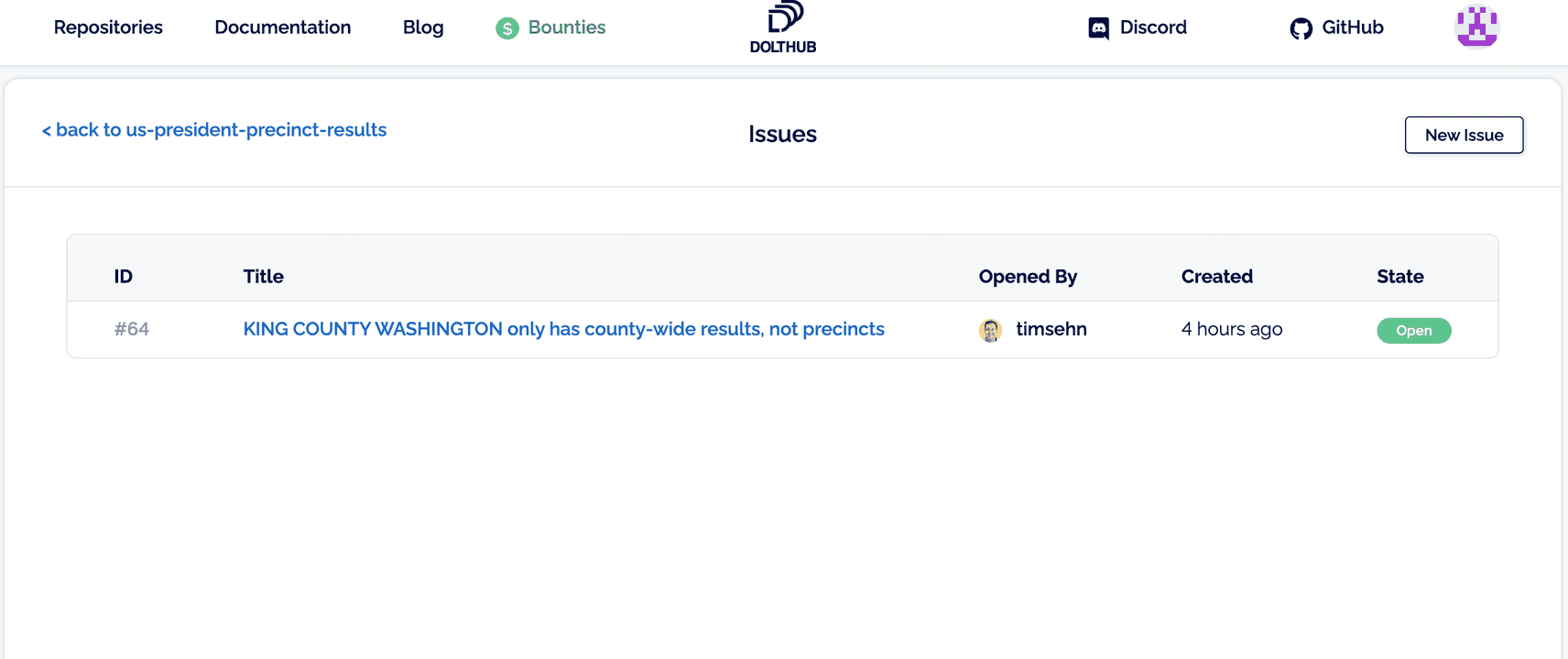This screenshot has width=1568, height=659.
Task: Click the green Open state badge
Action: (1413, 331)
